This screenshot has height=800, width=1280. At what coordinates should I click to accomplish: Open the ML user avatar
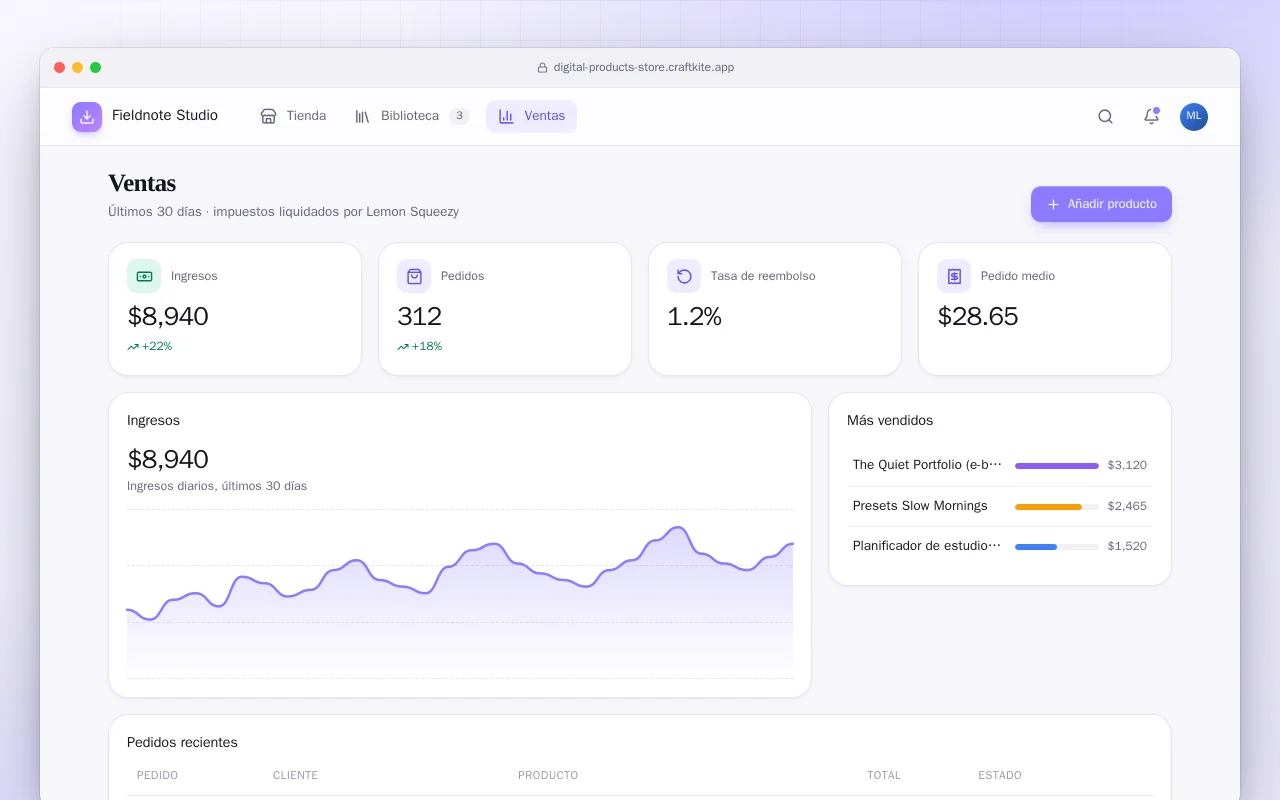point(1194,117)
